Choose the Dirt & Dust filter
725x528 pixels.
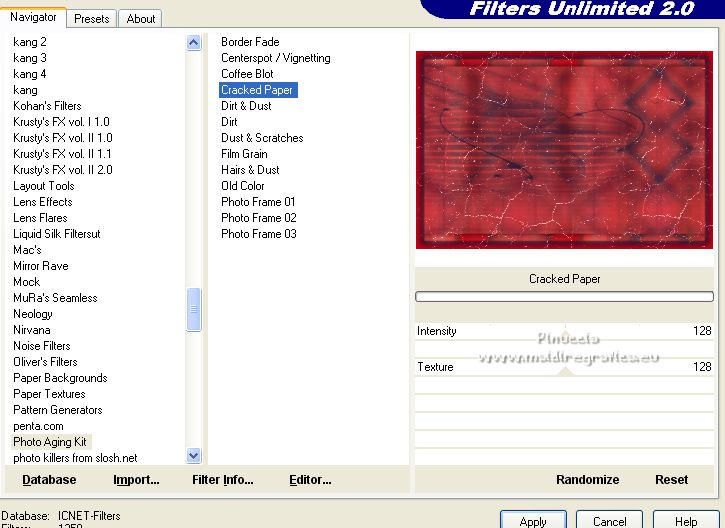(246, 106)
